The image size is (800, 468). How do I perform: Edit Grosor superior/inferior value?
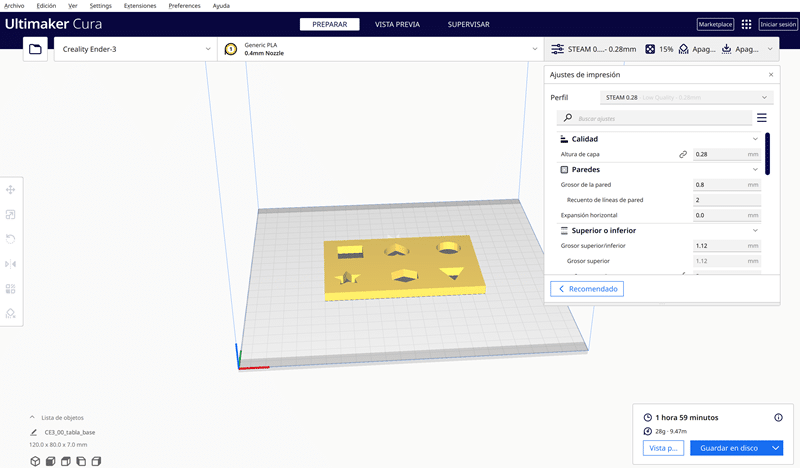[x=727, y=246]
